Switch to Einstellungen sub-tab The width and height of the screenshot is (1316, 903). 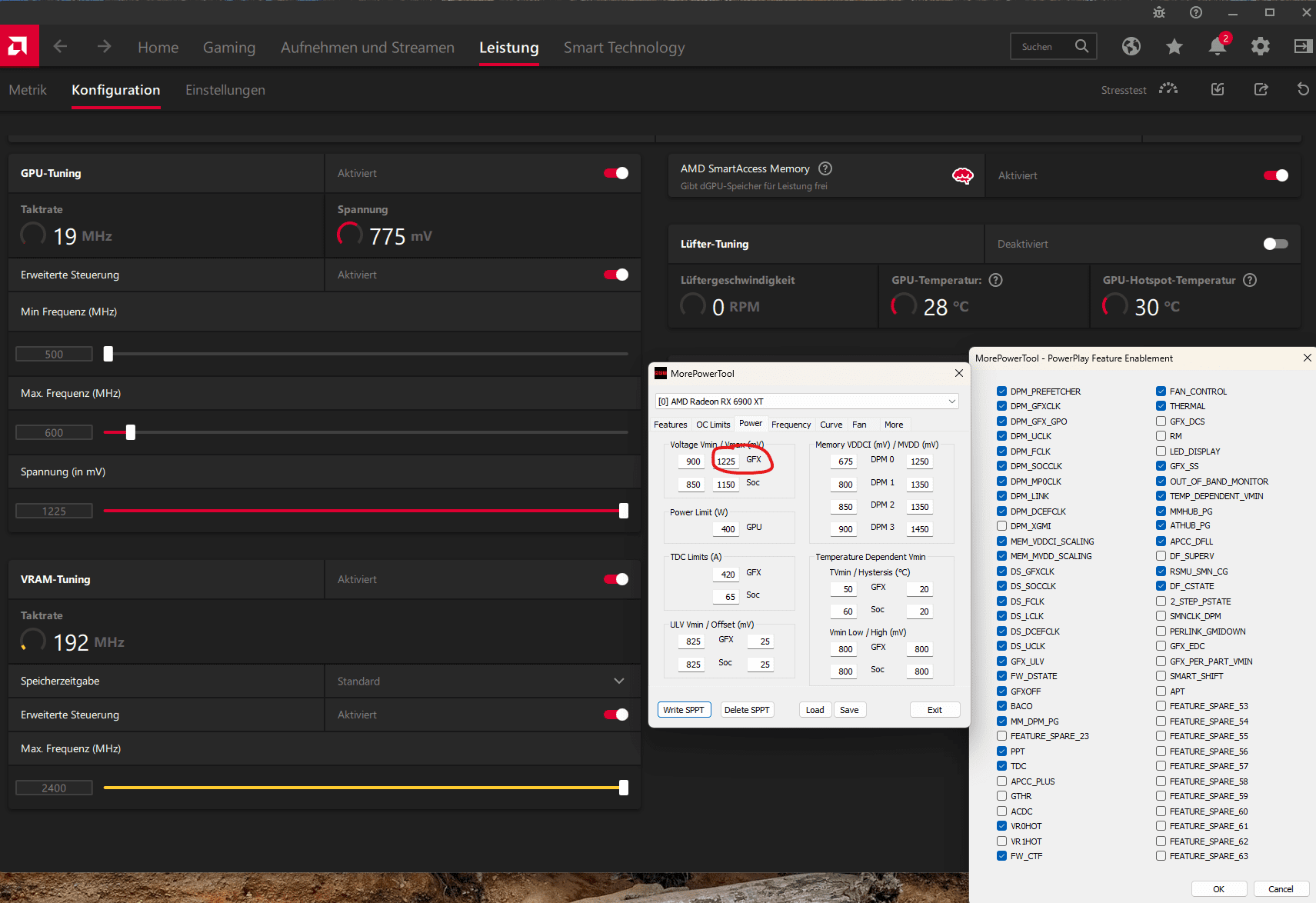225,90
